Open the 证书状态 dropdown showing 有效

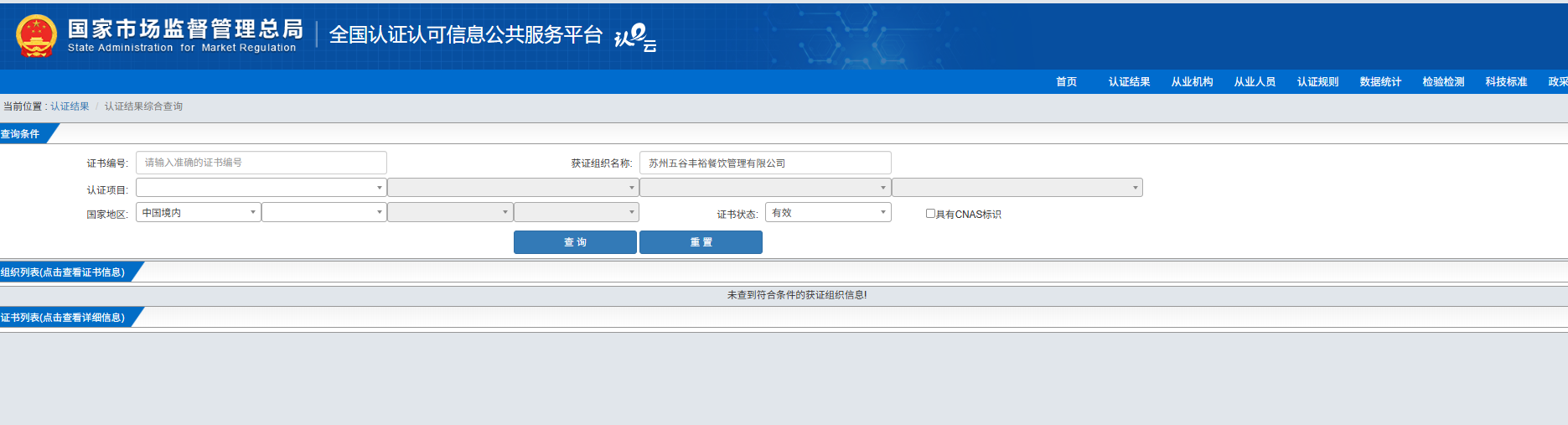point(828,212)
